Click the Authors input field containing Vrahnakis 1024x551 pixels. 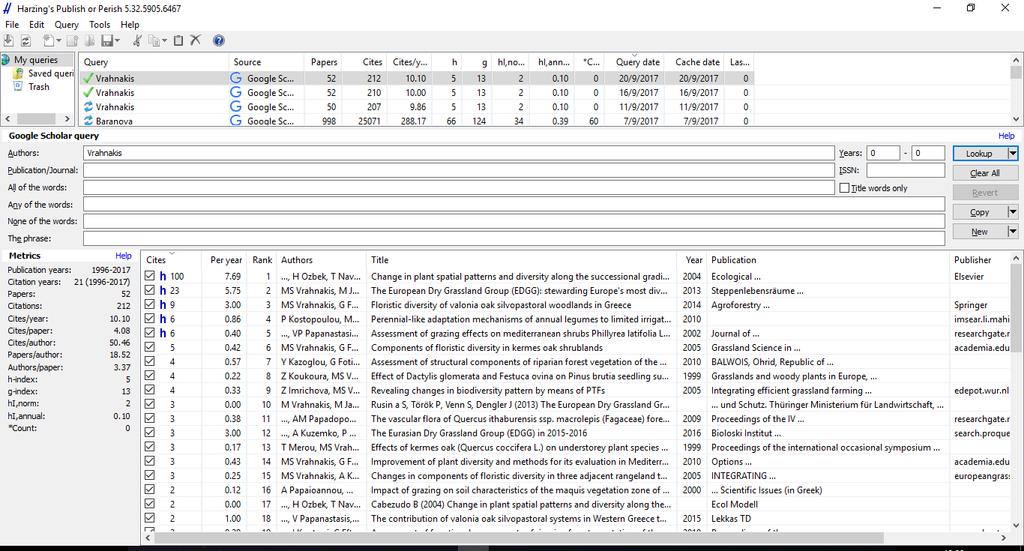point(459,153)
